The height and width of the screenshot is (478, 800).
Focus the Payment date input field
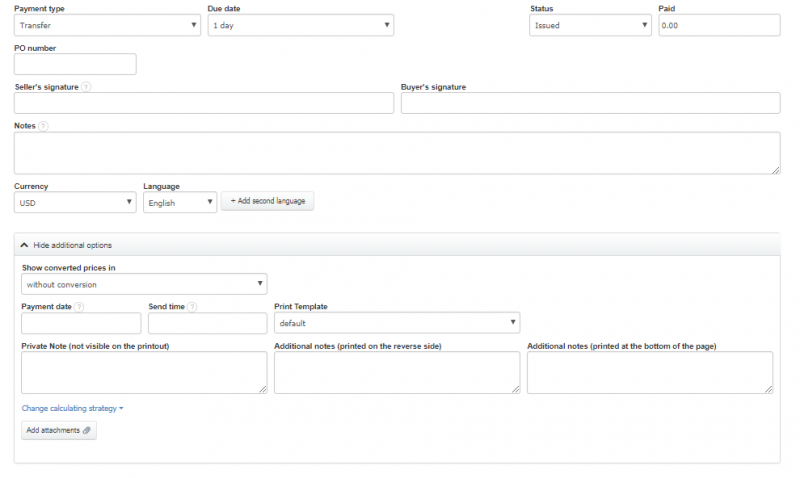(81, 323)
